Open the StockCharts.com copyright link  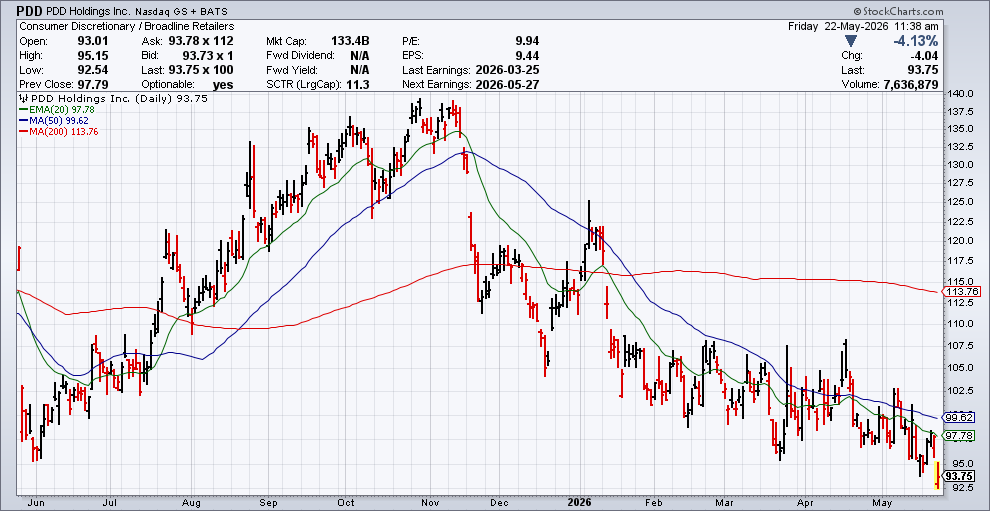coord(898,11)
